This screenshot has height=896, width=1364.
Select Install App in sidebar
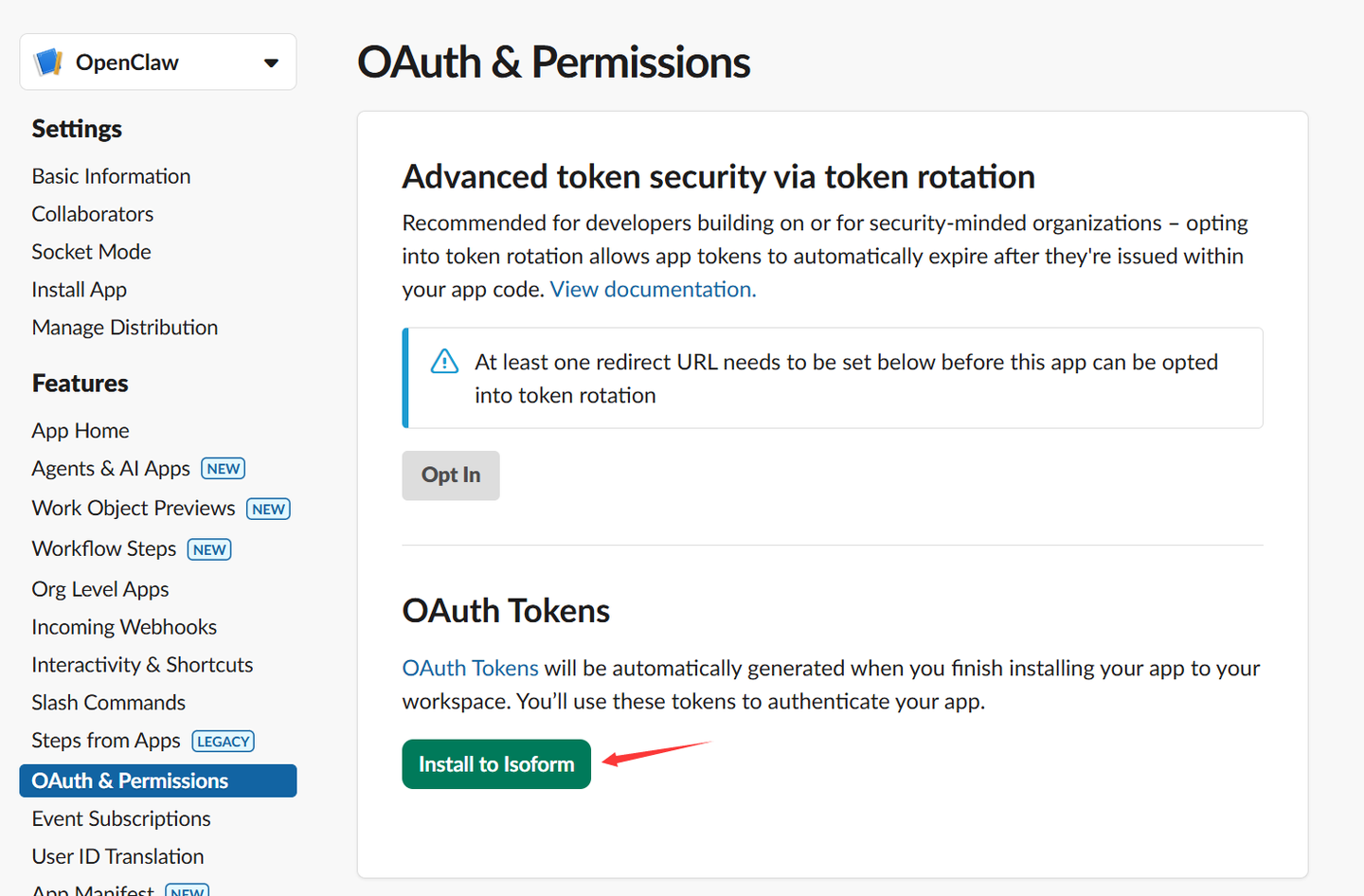pyautogui.click(x=80, y=290)
